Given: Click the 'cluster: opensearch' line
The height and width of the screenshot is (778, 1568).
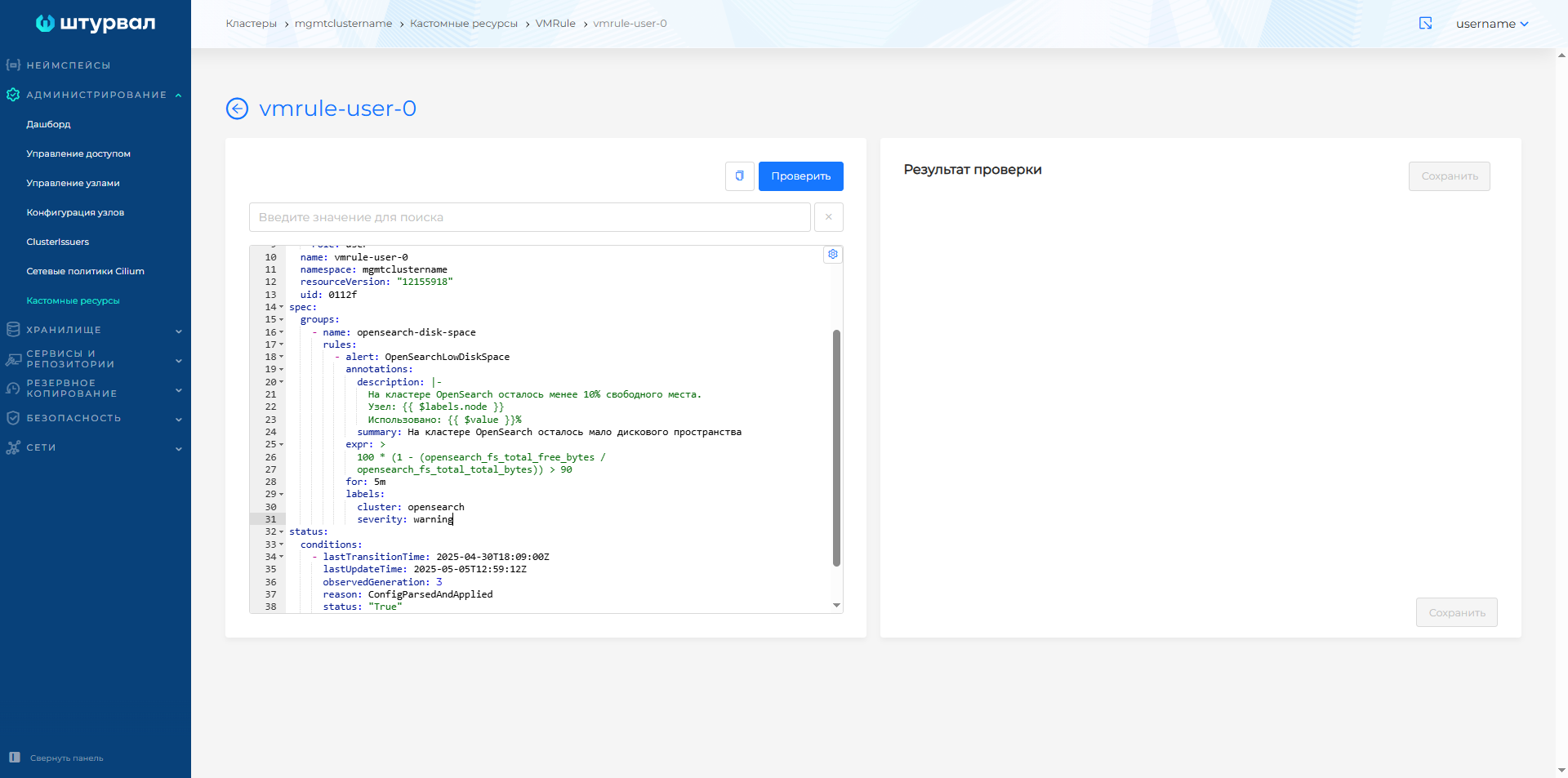Looking at the screenshot, I should [x=411, y=507].
